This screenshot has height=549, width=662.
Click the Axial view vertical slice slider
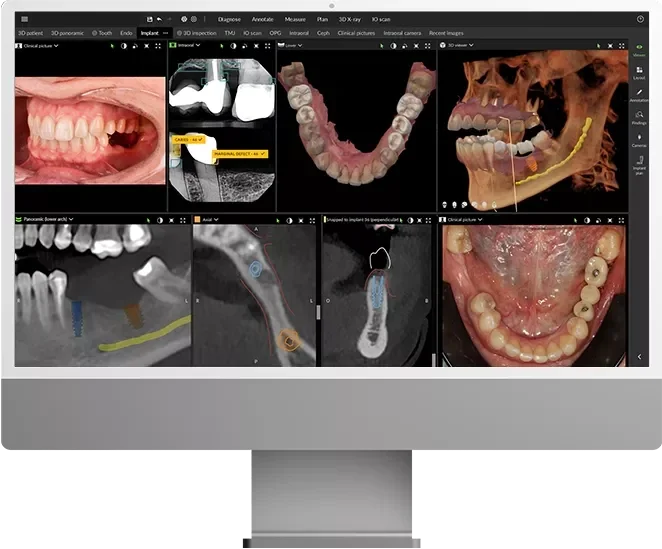(318, 312)
